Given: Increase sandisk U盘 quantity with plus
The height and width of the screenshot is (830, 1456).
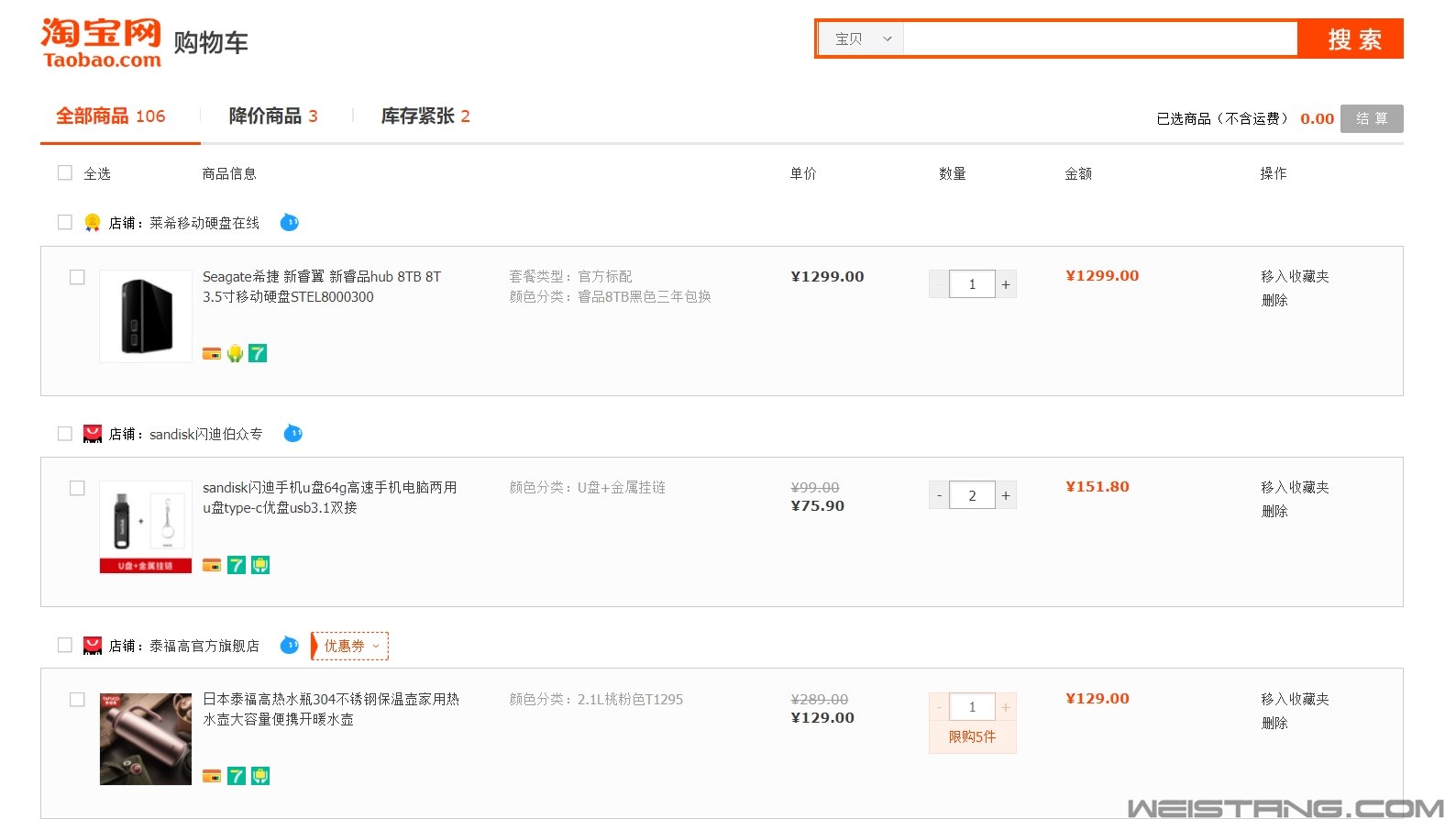Looking at the screenshot, I should click(x=1006, y=495).
